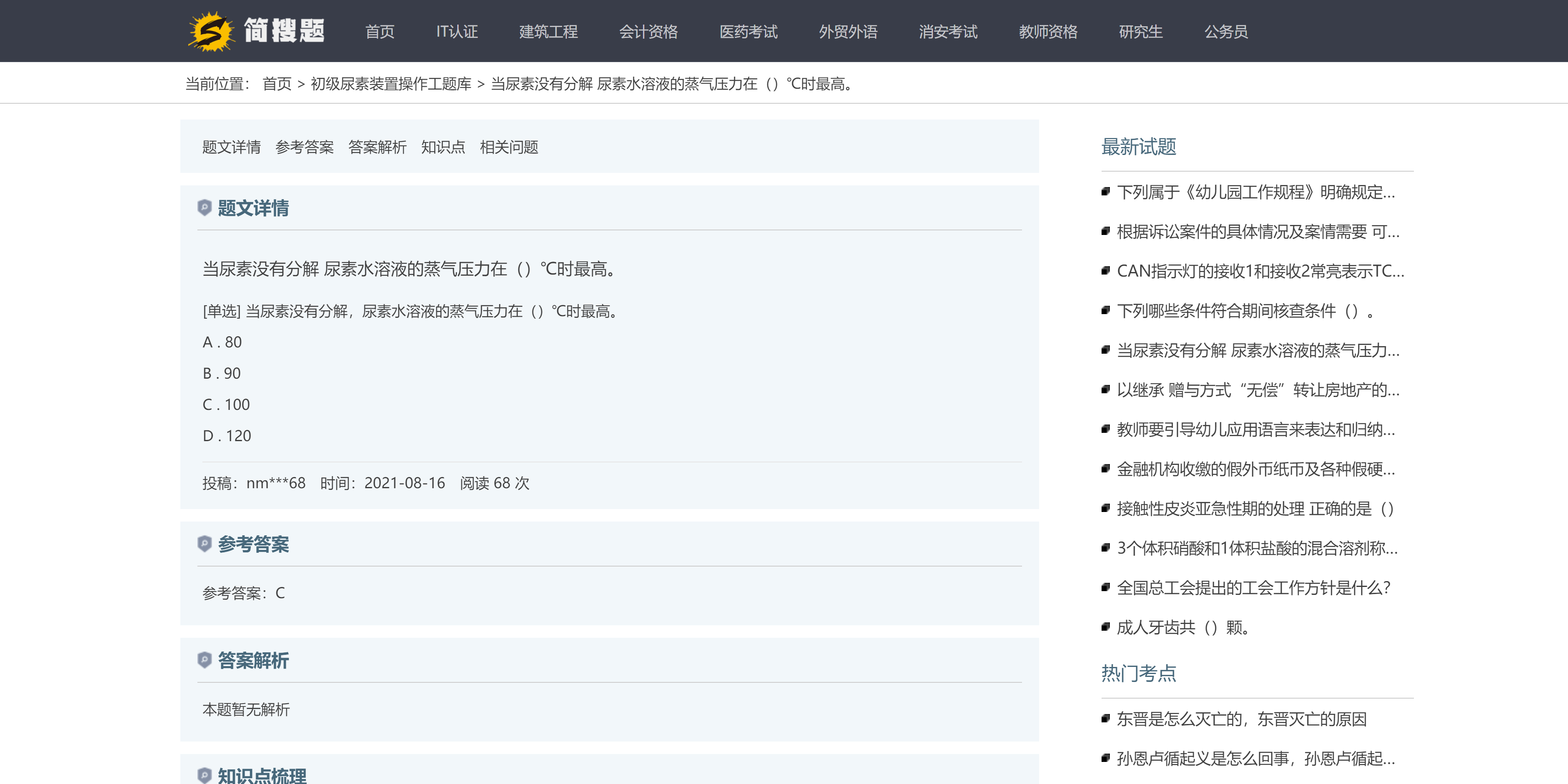The width and height of the screenshot is (1568, 784).
Task: Select answer option C. 100
Action: pos(227,405)
